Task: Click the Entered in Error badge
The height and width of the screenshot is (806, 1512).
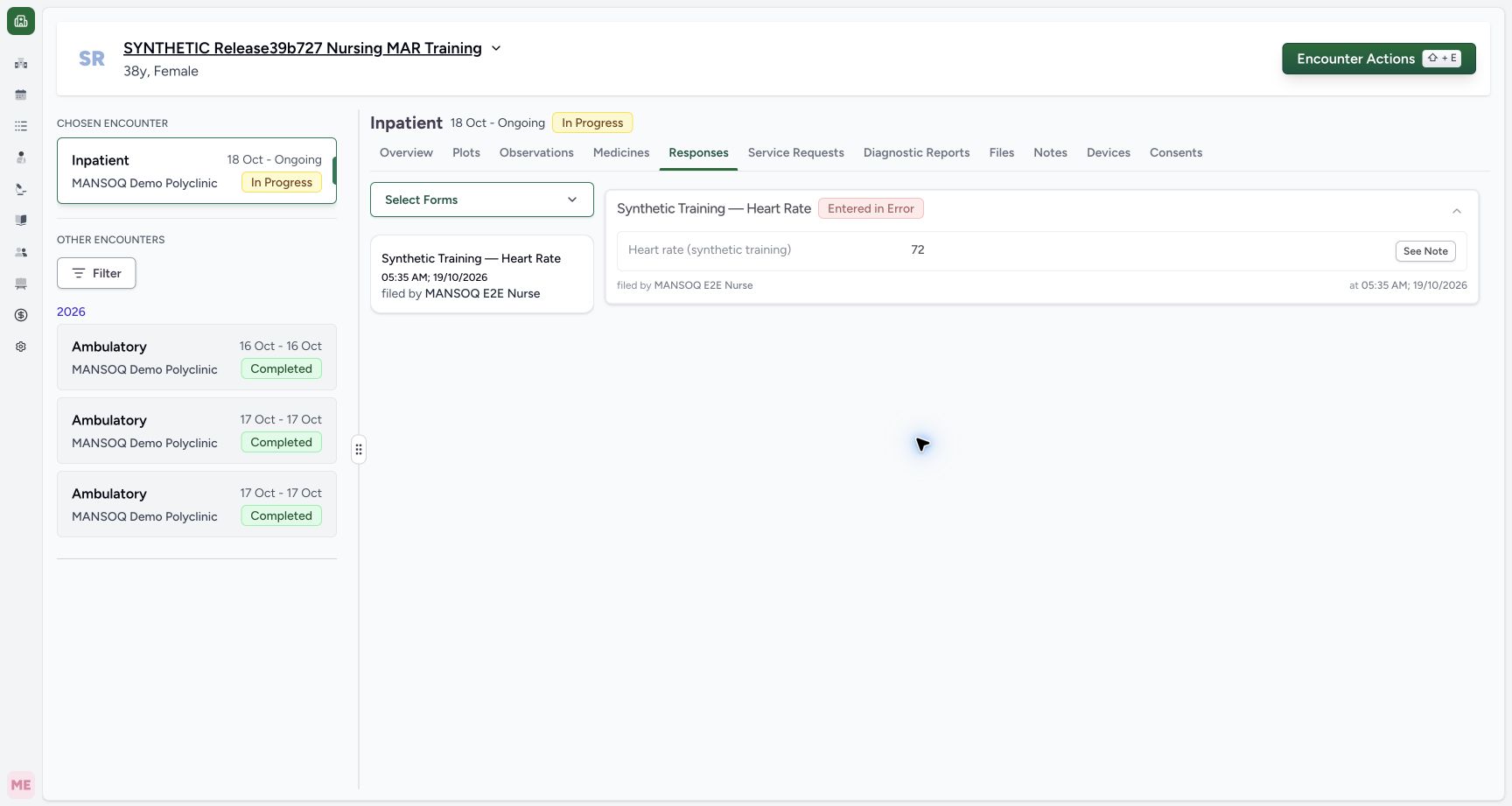Action: 871,208
